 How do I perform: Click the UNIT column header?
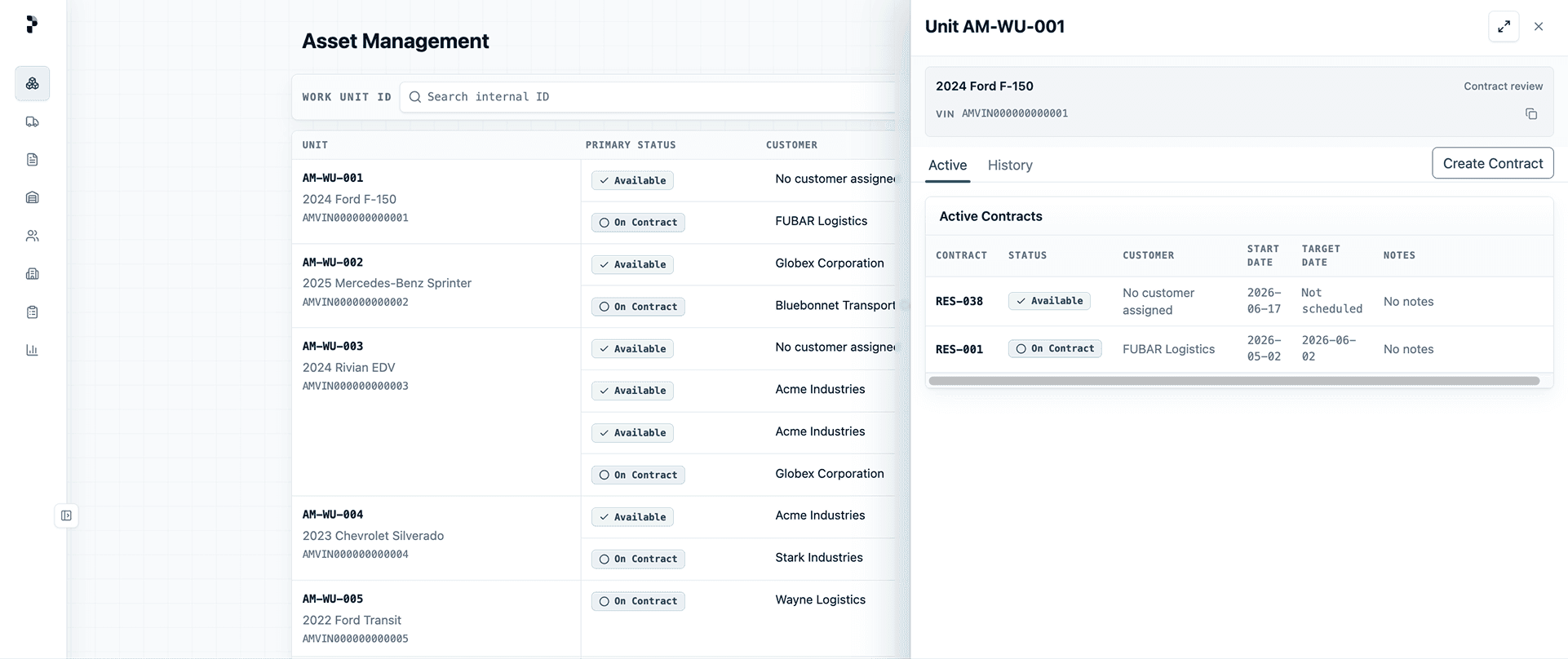click(315, 145)
